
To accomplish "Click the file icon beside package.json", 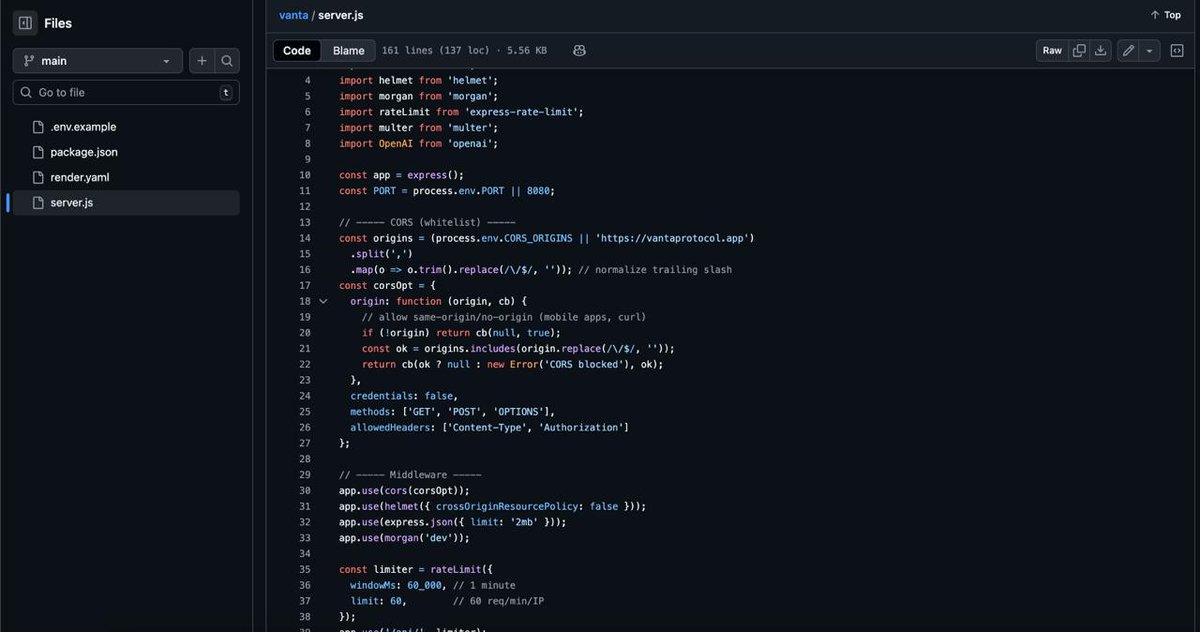I will click(38, 152).
